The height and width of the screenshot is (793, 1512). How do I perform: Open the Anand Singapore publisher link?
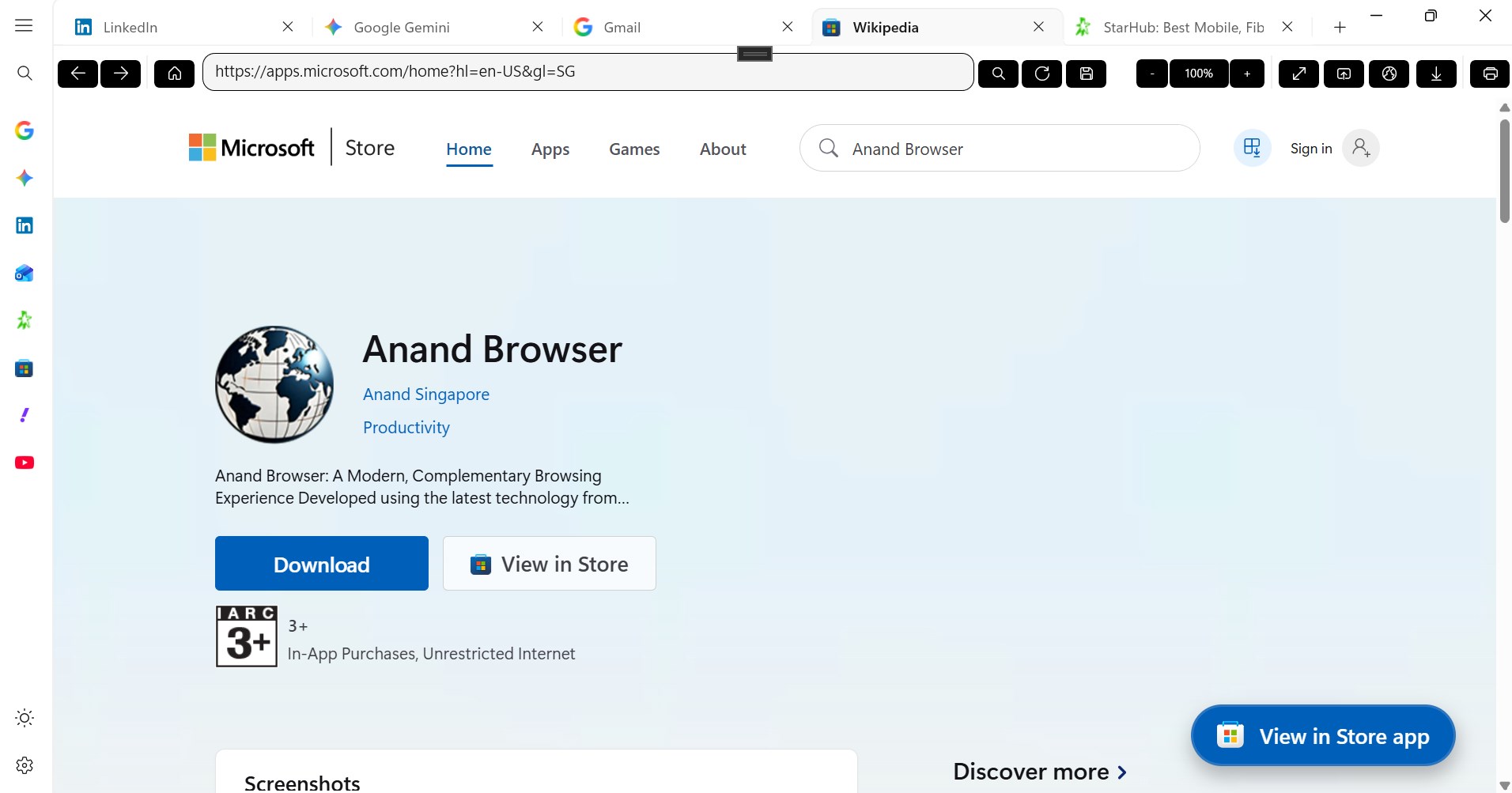426,394
